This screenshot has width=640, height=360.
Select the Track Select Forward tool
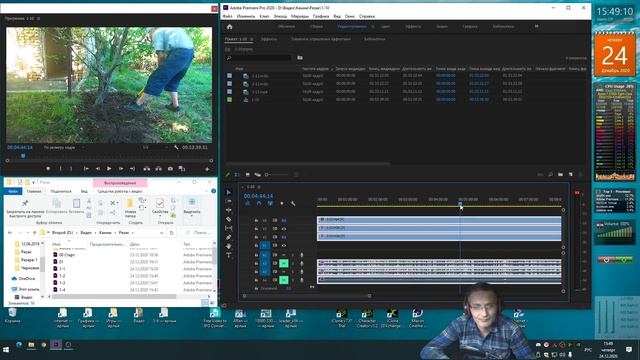[229, 201]
